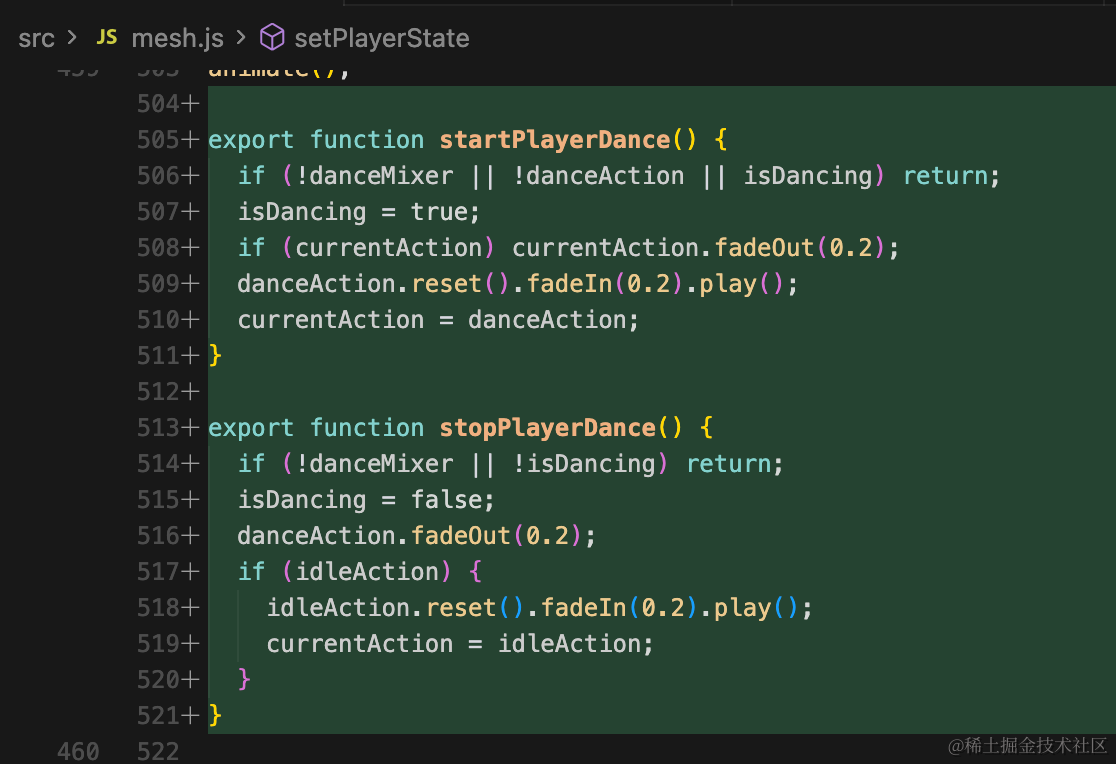This screenshot has height=764, width=1116.
Task: Click the 'return;' keyword on line 506
Action: coord(952,176)
